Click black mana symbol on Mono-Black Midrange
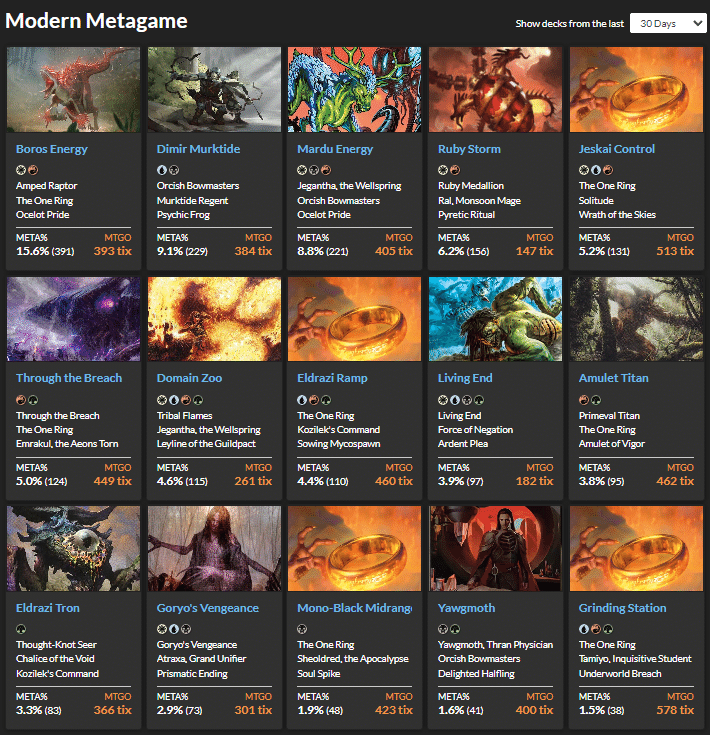 point(302,629)
